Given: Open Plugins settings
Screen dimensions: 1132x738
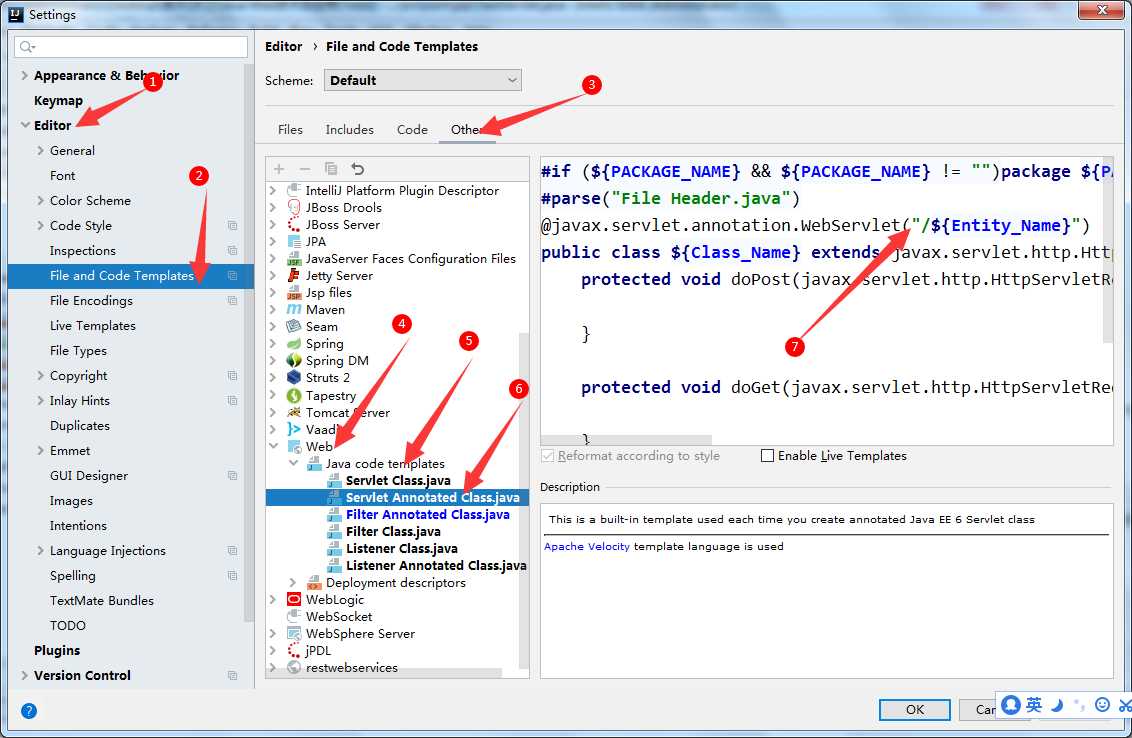Looking at the screenshot, I should point(57,651).
